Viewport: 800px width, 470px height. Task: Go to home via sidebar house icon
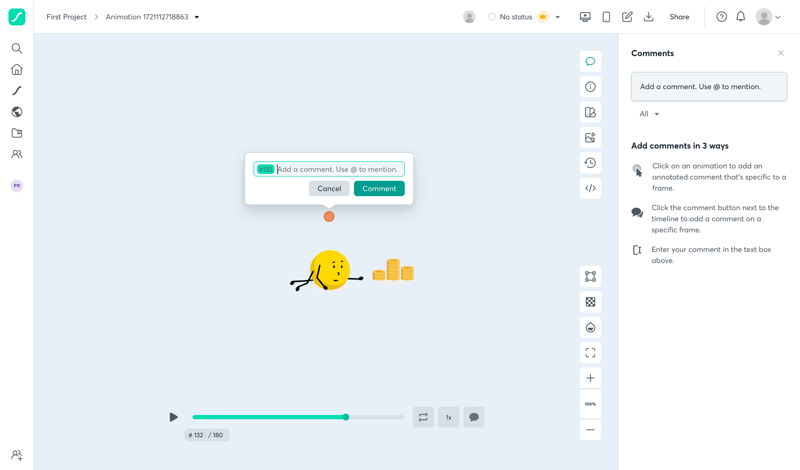tap(17, 69)
